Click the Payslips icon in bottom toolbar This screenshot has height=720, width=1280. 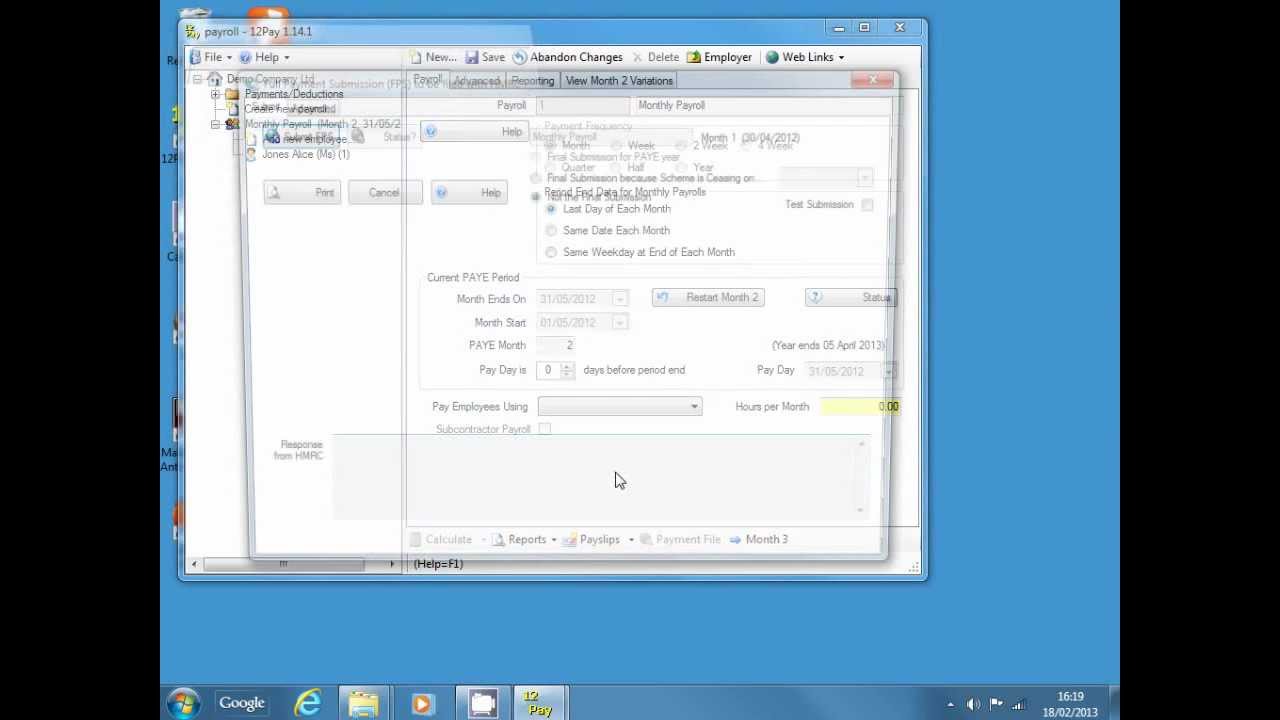(x=569, y=539)
